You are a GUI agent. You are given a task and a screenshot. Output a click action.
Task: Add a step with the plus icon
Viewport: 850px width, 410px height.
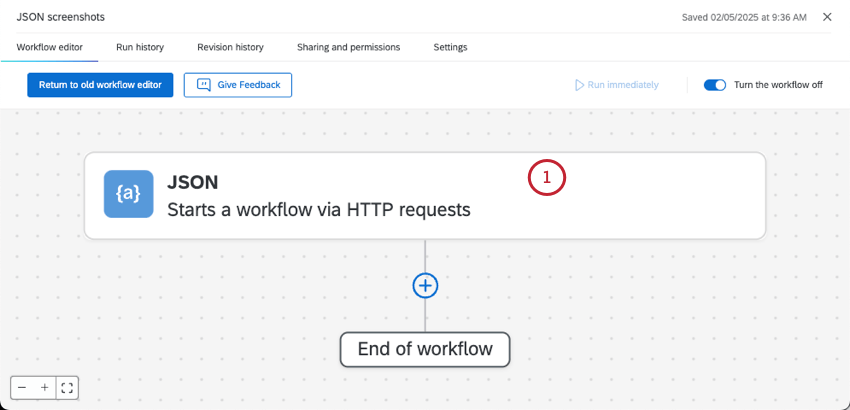425,285
